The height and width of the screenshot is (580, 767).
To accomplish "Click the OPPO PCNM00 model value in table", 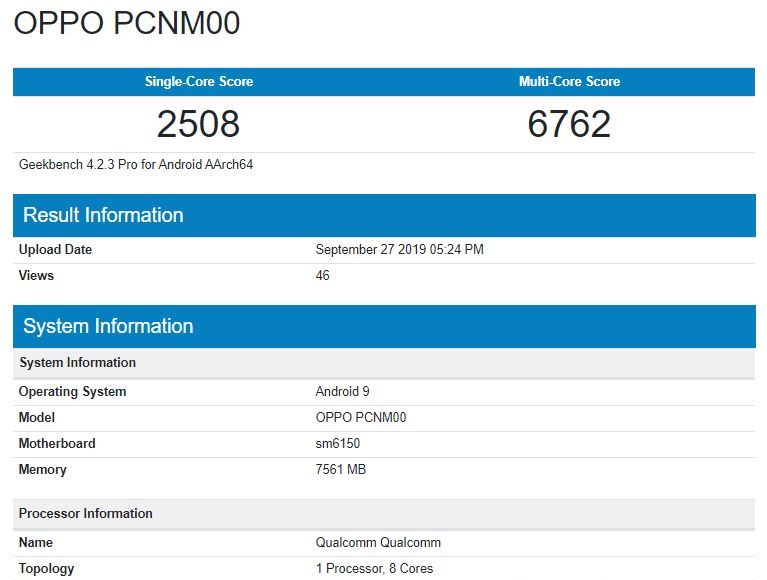I will 361,417.
